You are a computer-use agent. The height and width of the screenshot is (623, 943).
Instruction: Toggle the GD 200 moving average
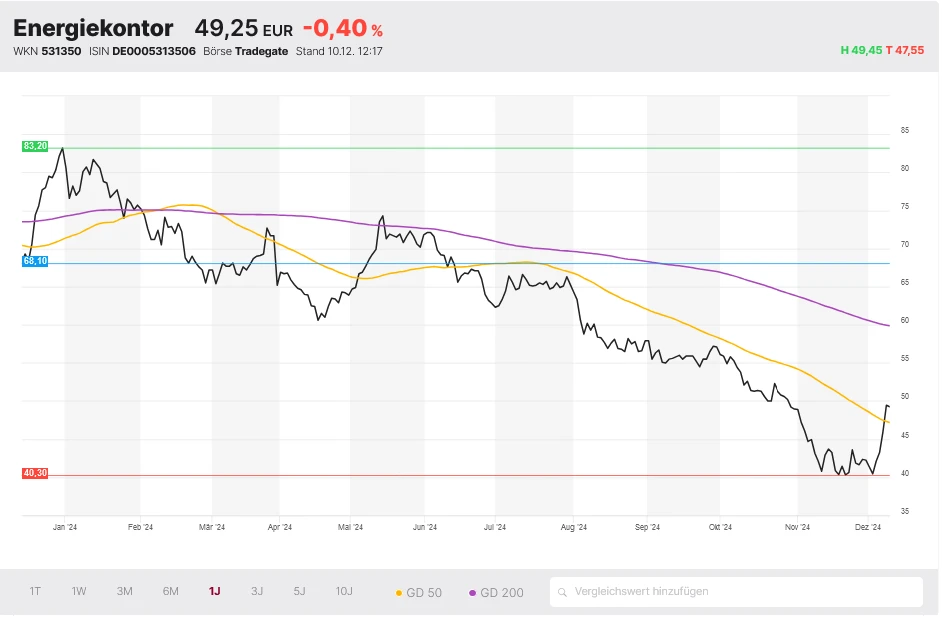pos(496,592)
